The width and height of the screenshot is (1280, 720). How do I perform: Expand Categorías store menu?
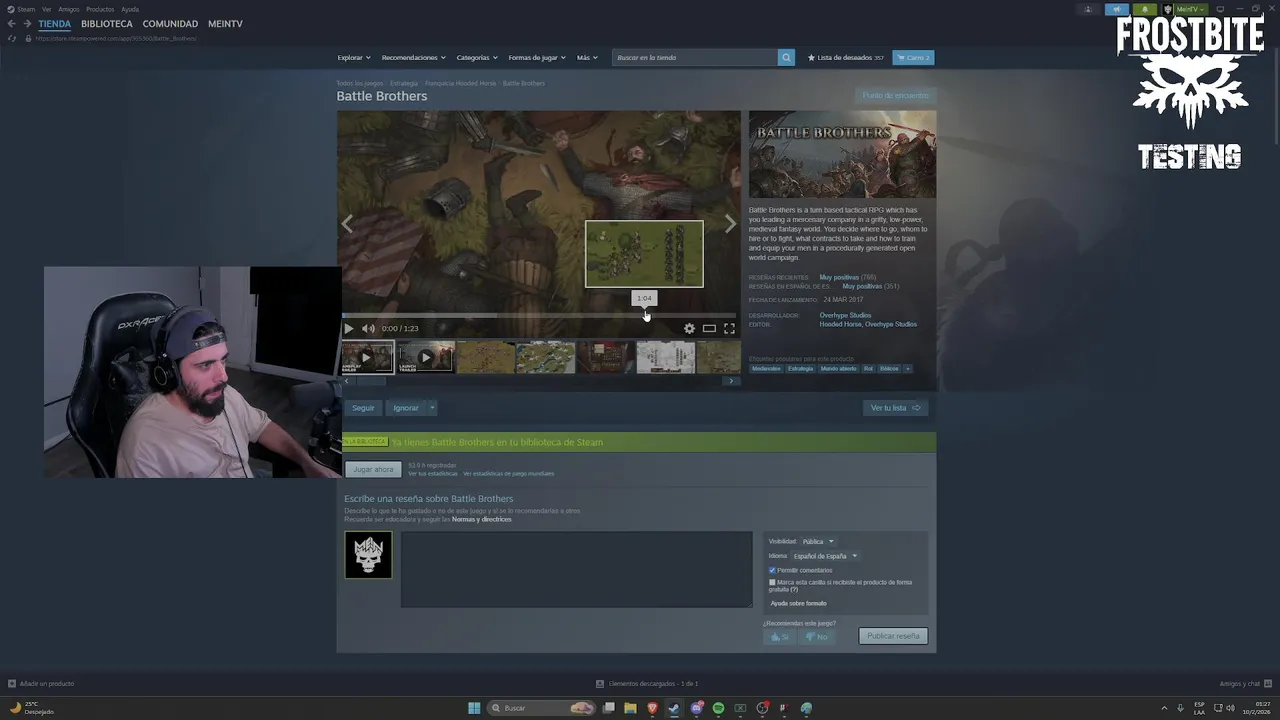click(x=477, y=57)
